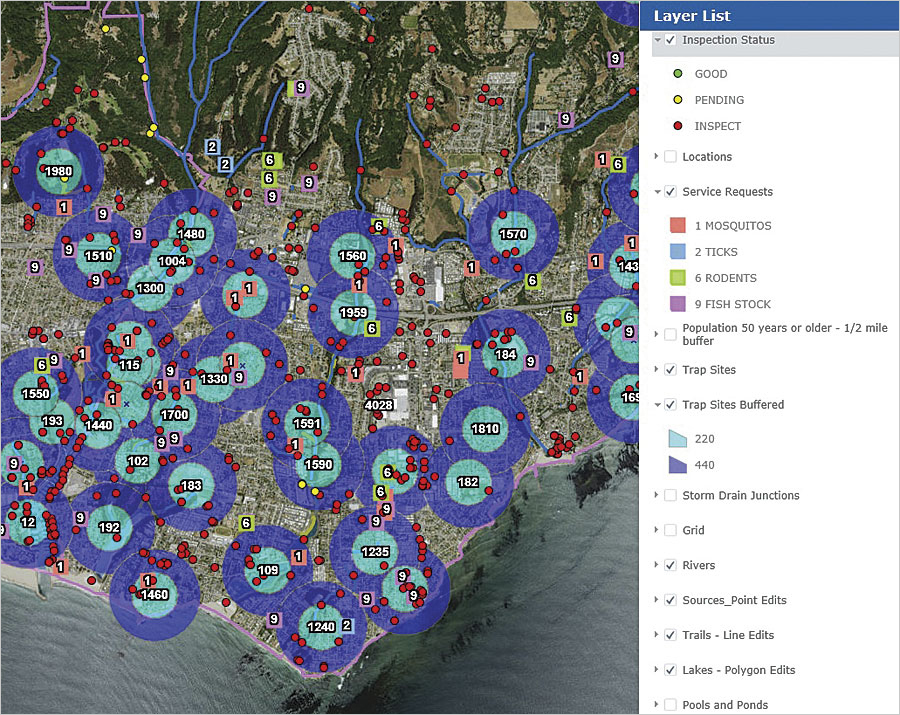
Task: Select trap site 183 on the map
Action: click(191, 486)
